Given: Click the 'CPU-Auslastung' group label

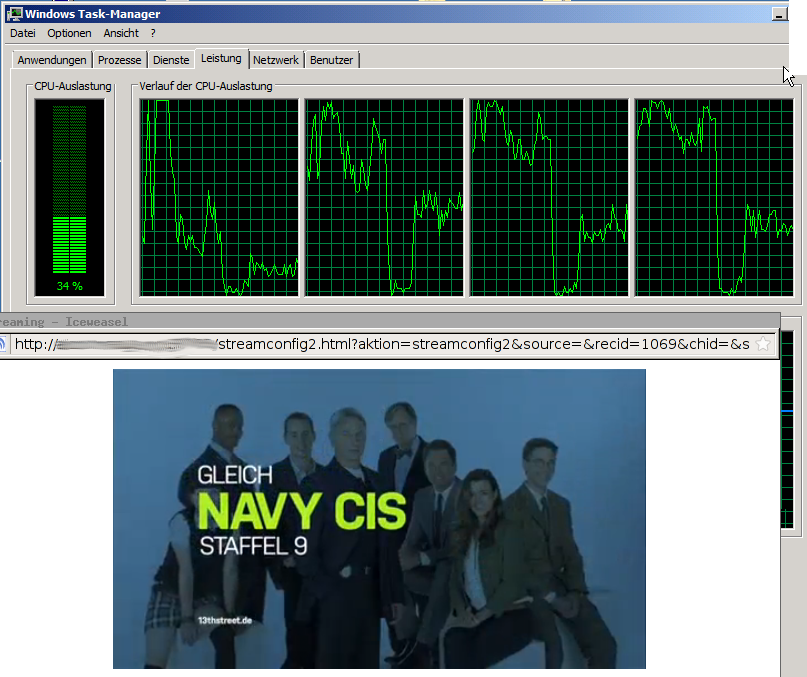Looking at the screenshot, I should coord(73,86).
